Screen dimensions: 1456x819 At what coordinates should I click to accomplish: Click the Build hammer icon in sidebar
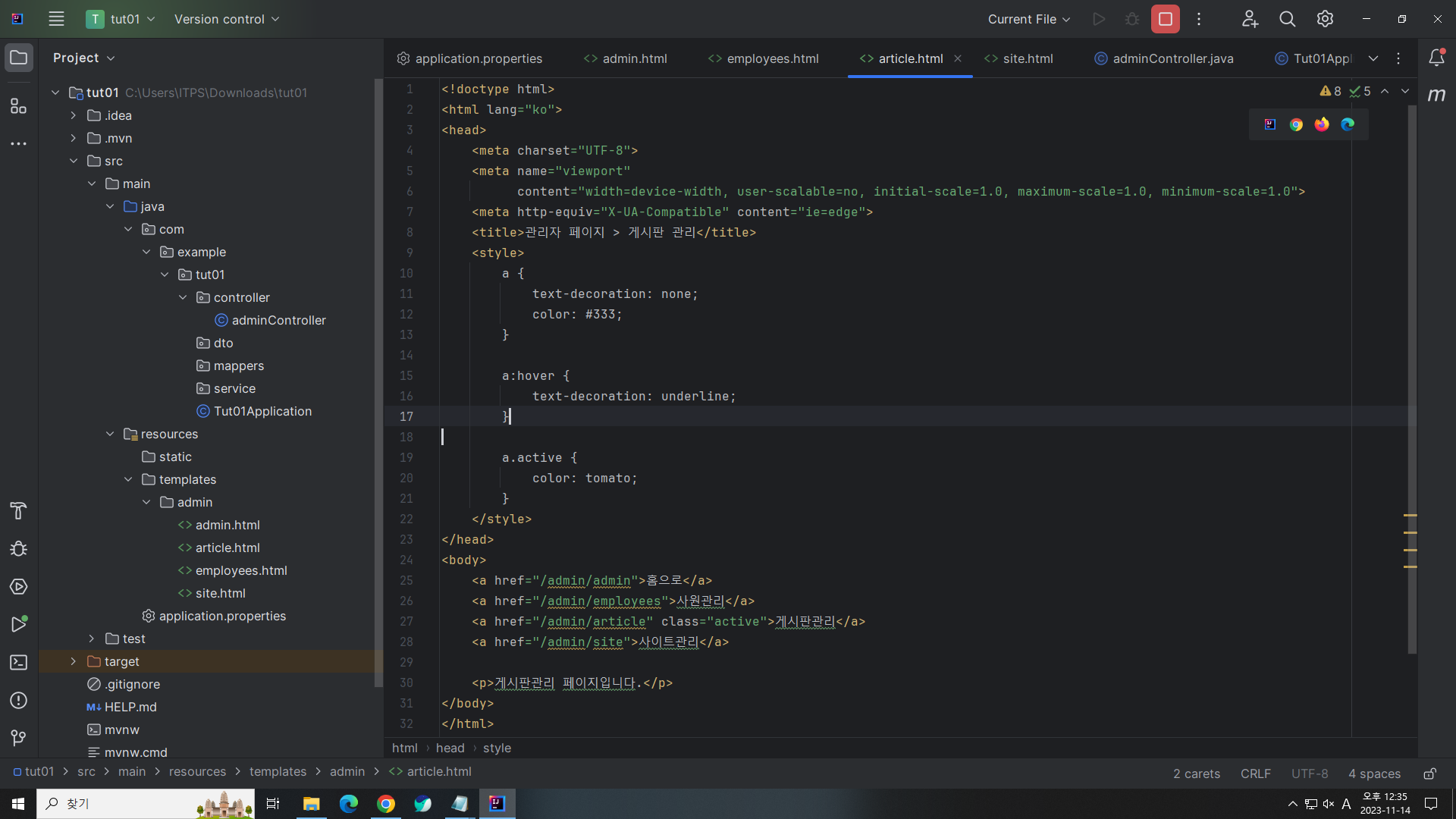(18, 511)
